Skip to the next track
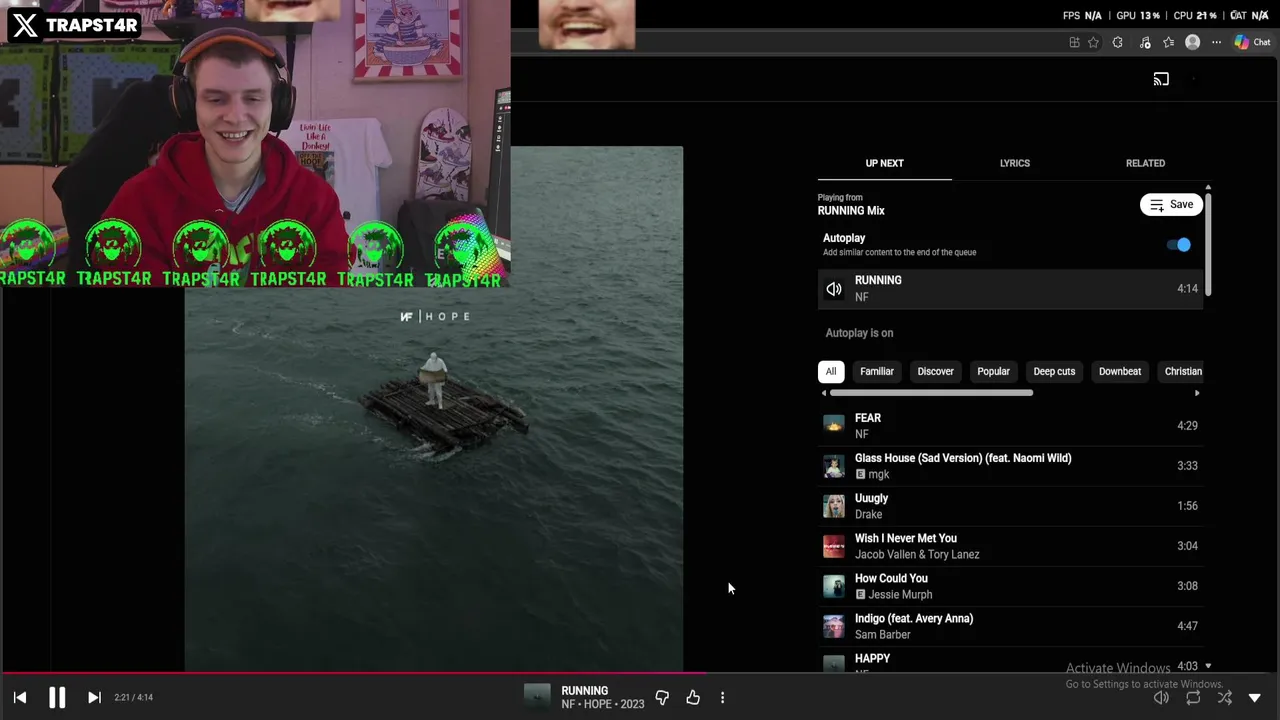This screenshot has width=1280, height=720. point(94,698)
